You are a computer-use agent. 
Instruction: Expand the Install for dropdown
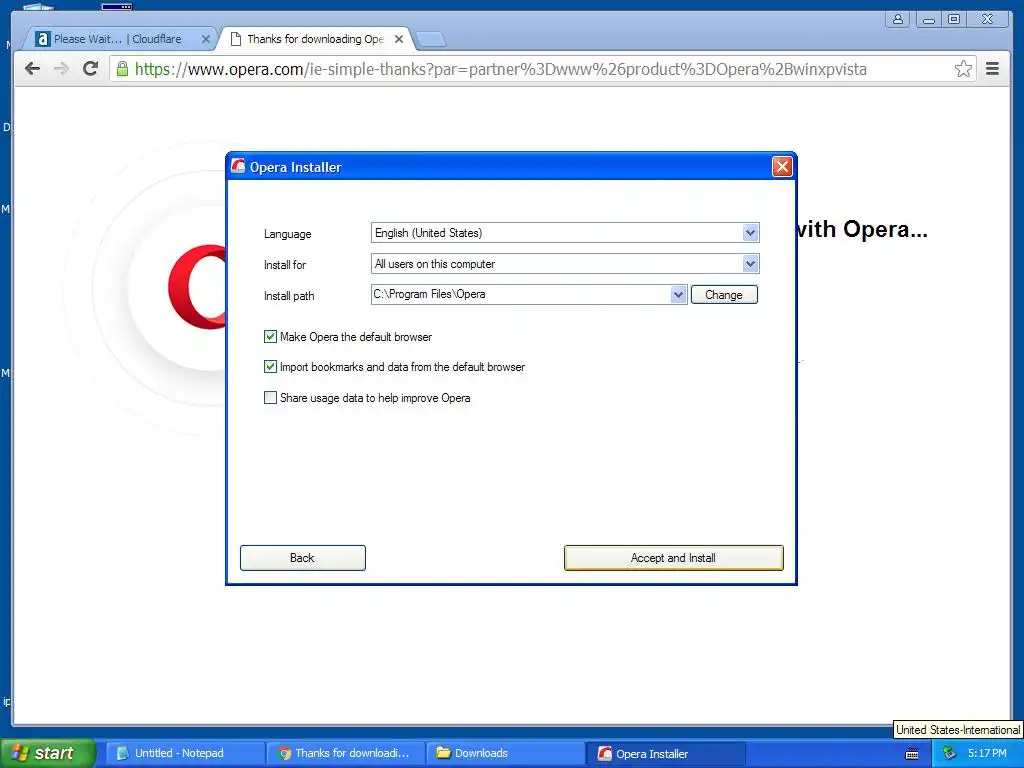(x=750, y=264)
